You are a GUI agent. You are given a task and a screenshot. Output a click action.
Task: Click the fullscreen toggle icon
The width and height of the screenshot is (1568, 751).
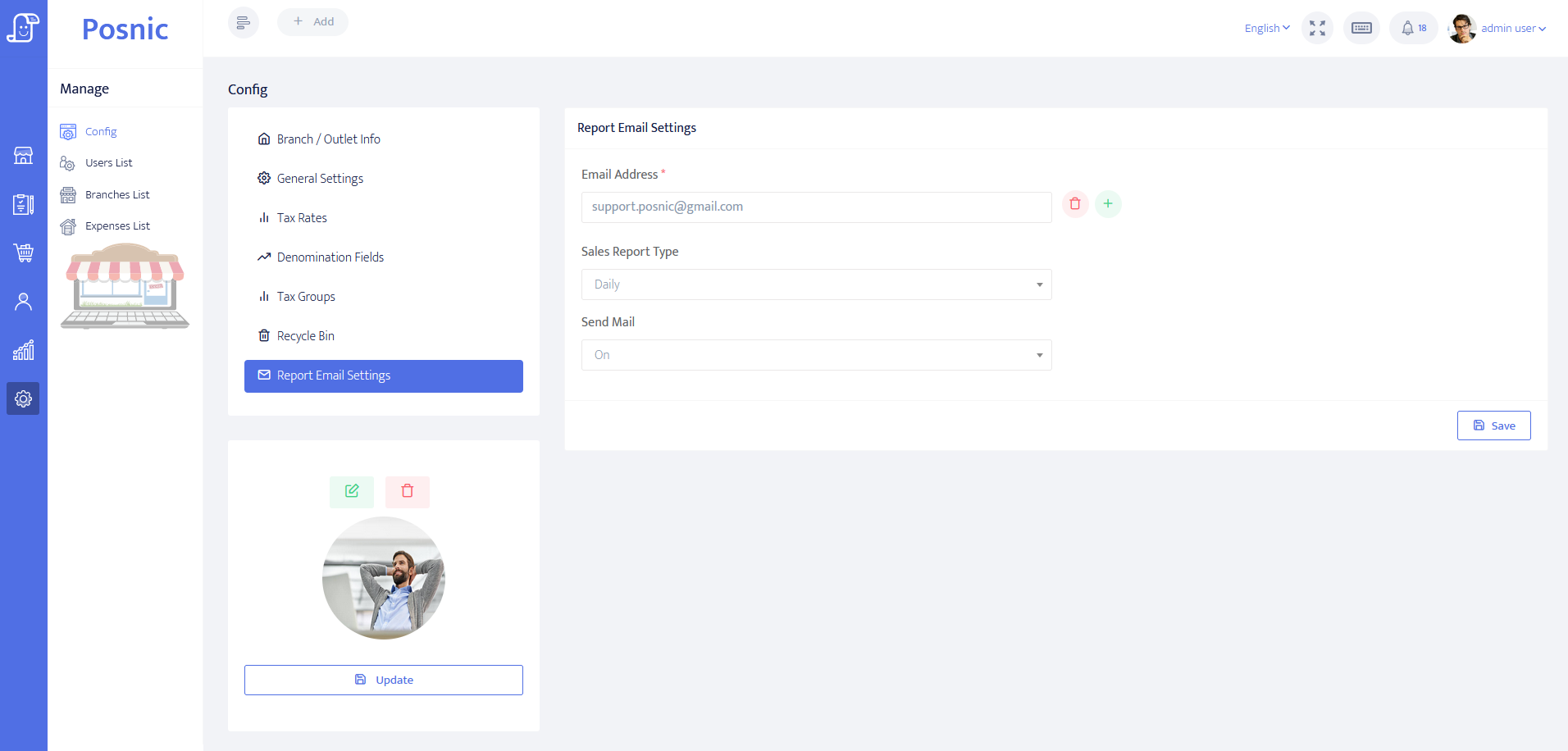(x=1317, y=28)
